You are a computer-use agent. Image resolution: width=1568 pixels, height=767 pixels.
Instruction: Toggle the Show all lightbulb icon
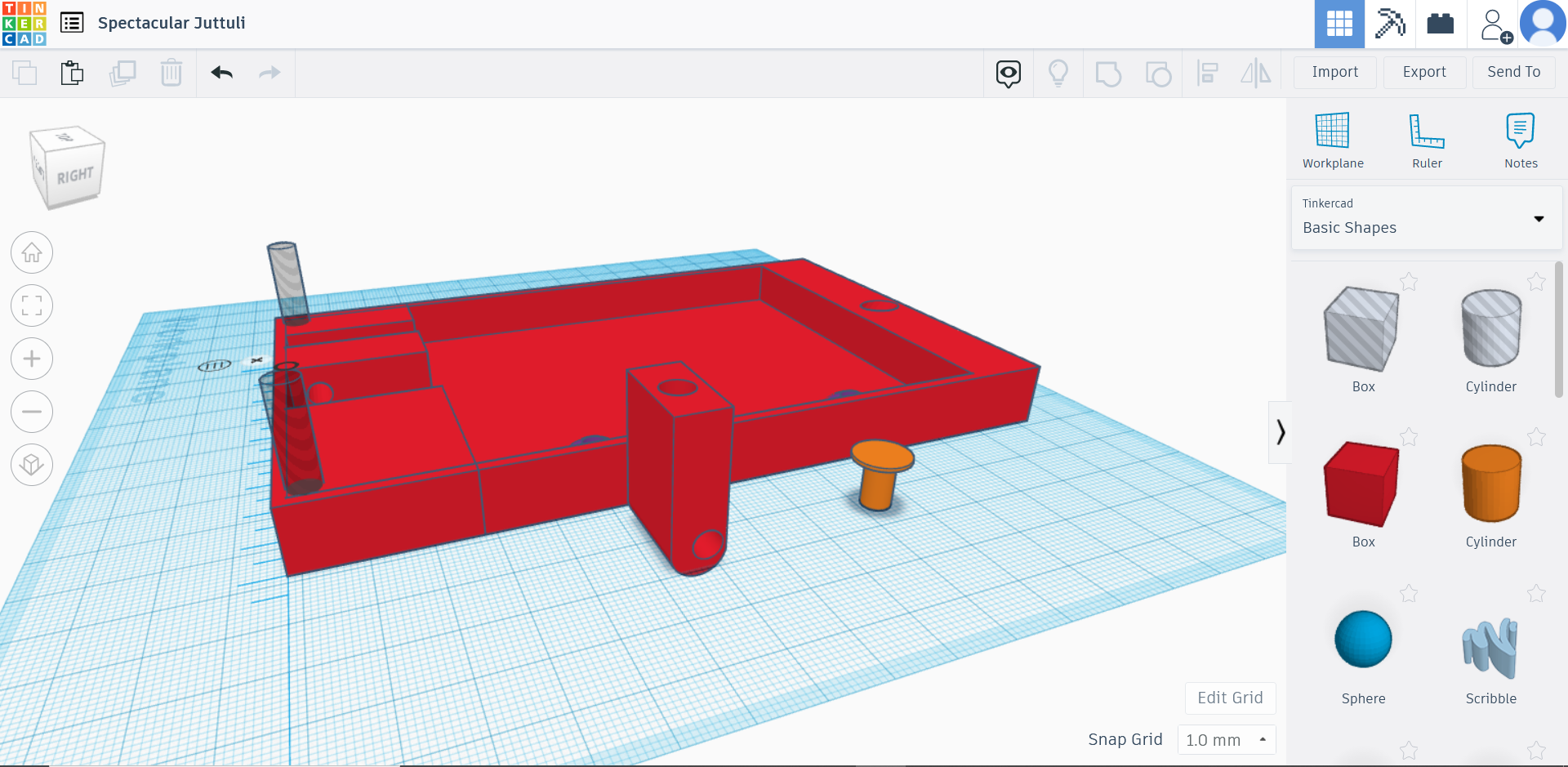coord(1058,74)
